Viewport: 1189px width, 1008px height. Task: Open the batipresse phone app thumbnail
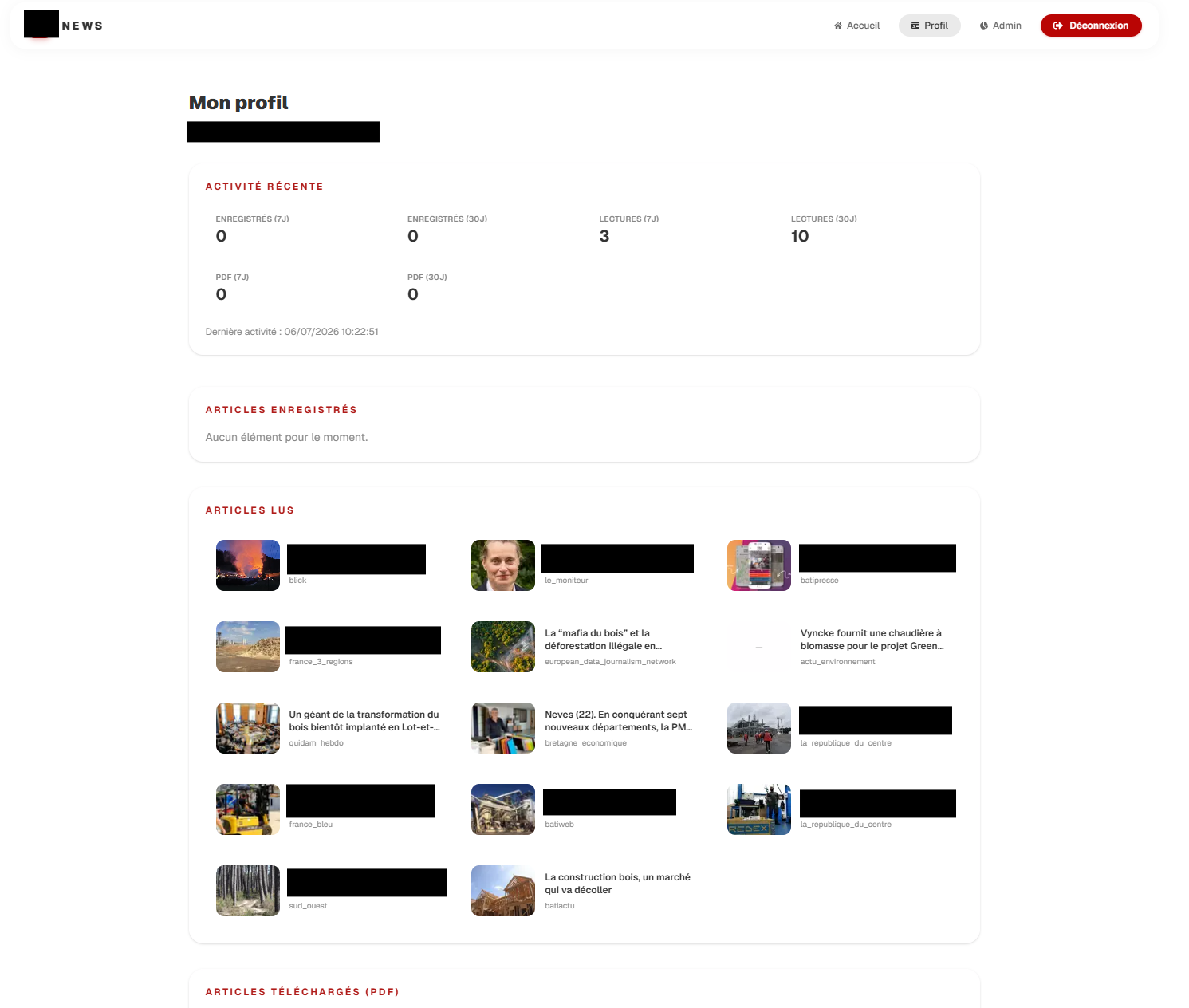point(759,565)
